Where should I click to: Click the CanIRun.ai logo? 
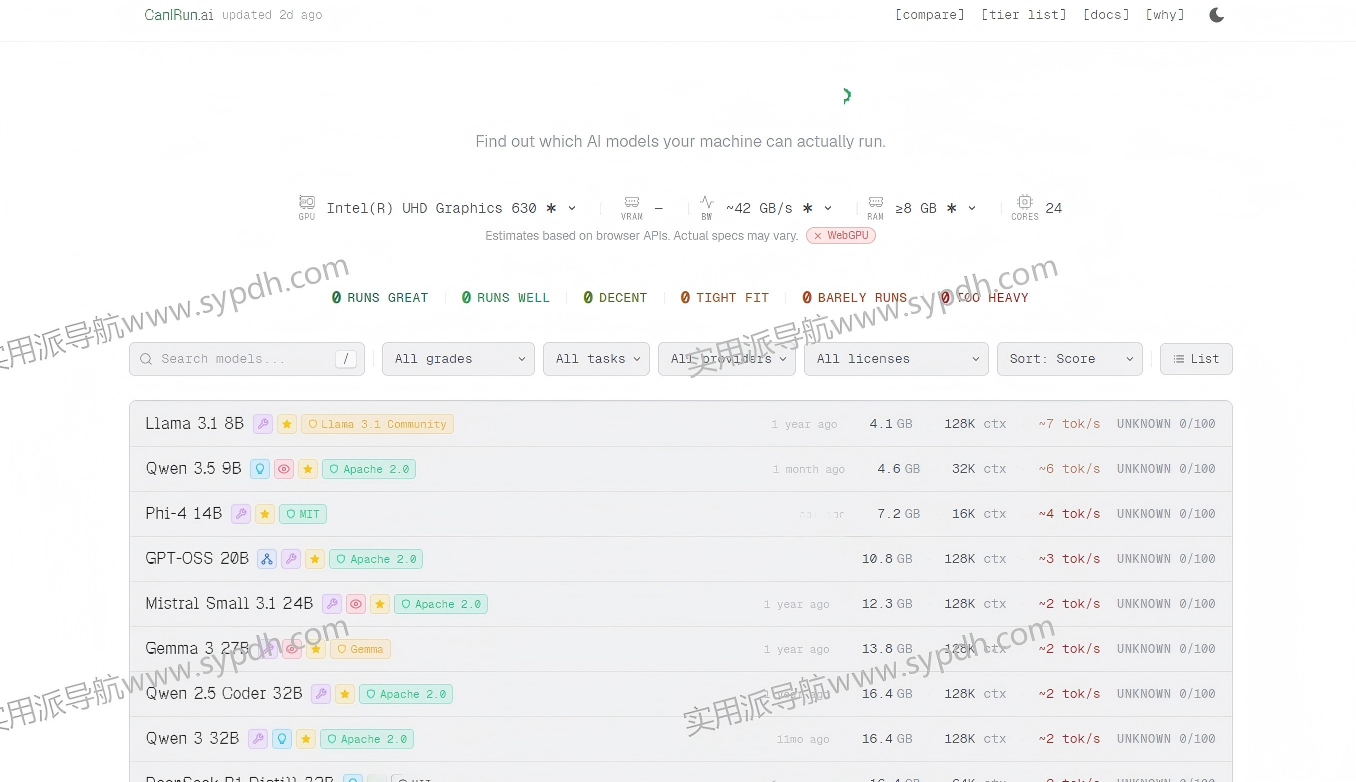(179, 14)
